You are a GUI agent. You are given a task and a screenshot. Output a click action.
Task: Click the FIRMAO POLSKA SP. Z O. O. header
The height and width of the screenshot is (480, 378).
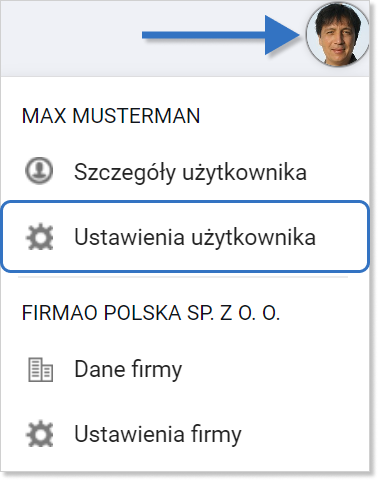click(151, 313)
